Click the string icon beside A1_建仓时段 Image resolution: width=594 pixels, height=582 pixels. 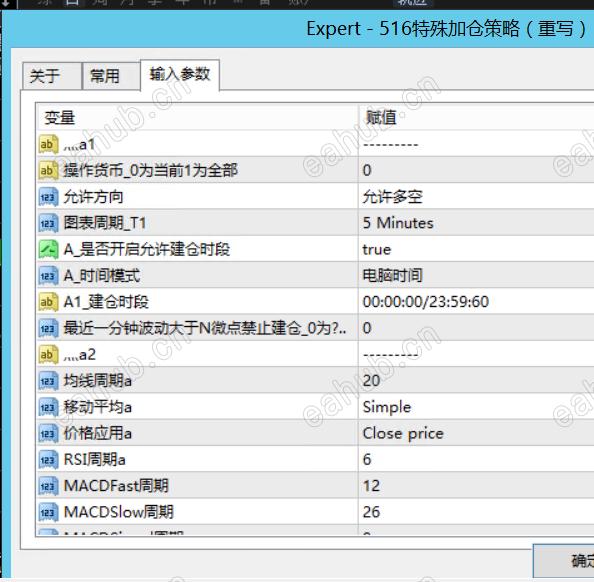coord(48,302)
